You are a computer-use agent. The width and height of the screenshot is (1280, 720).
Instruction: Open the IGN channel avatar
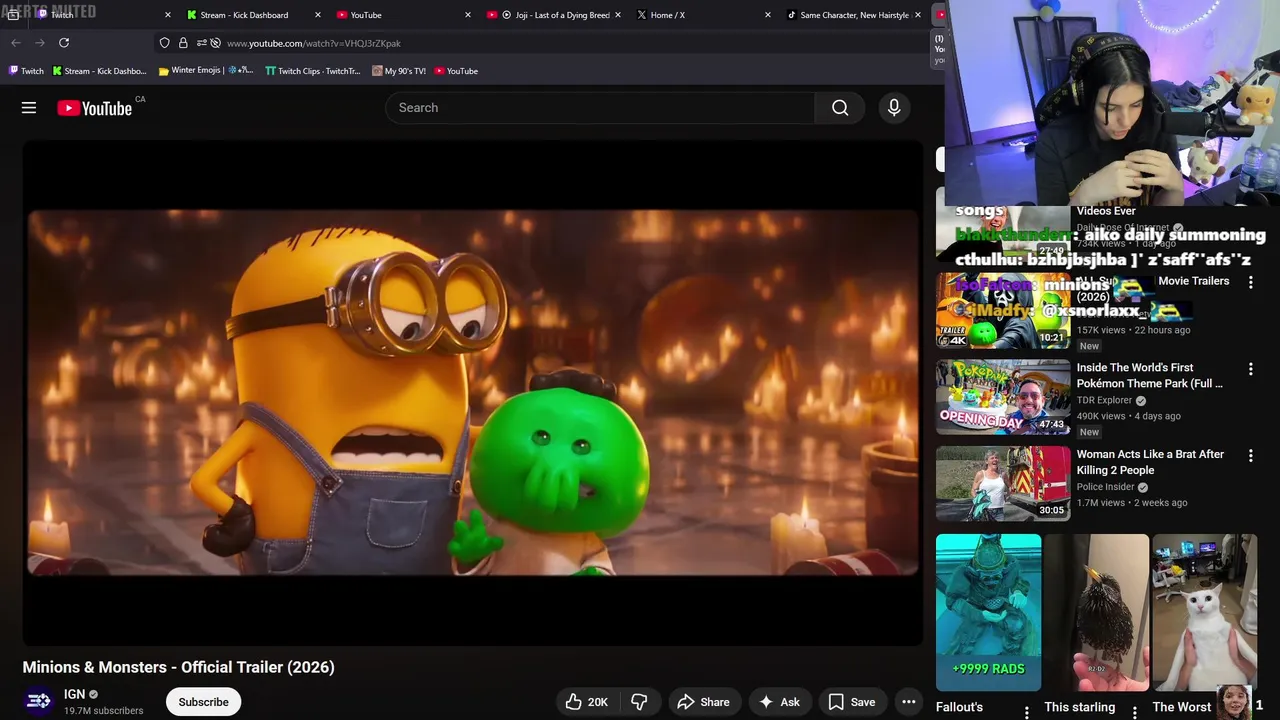coord(39,701)
